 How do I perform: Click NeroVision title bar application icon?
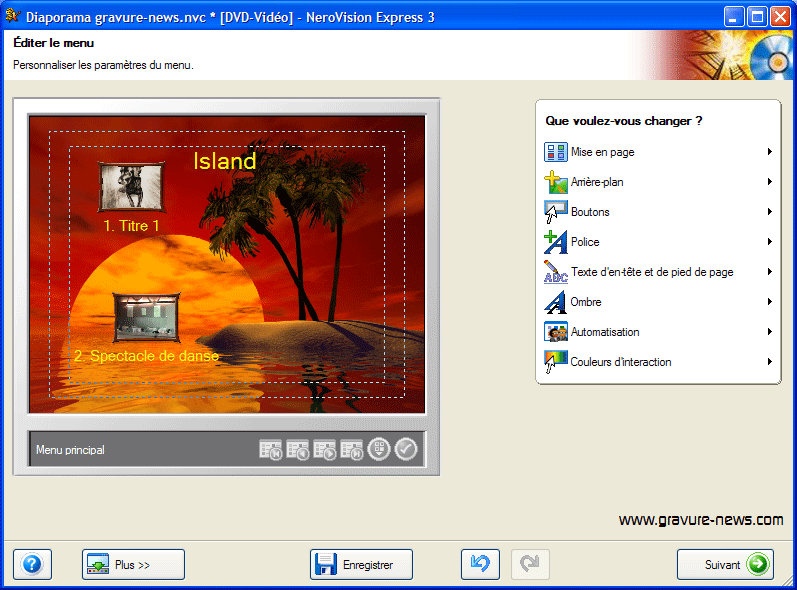(12, 16)
